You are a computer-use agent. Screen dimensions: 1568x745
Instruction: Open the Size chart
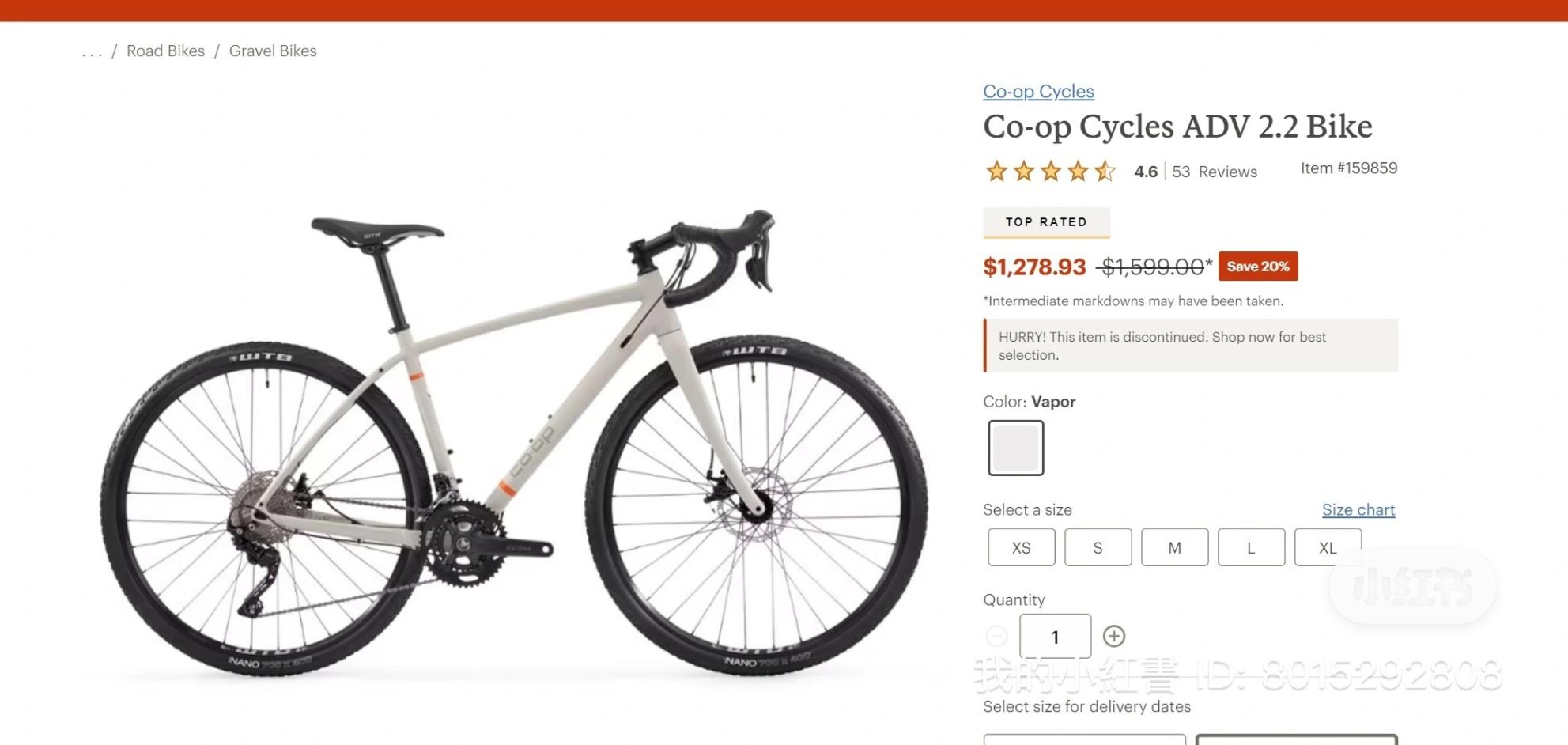pos(1358,509)
